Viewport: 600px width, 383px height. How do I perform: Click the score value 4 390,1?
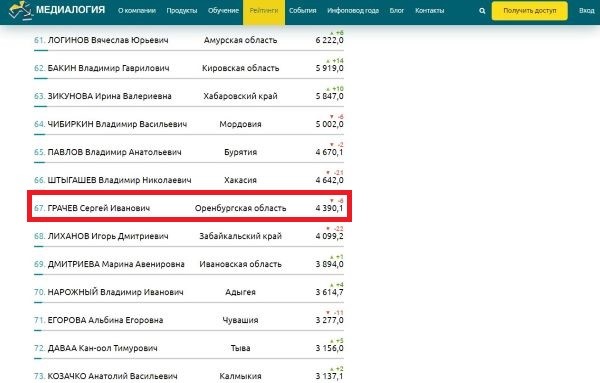click(329, 208)
